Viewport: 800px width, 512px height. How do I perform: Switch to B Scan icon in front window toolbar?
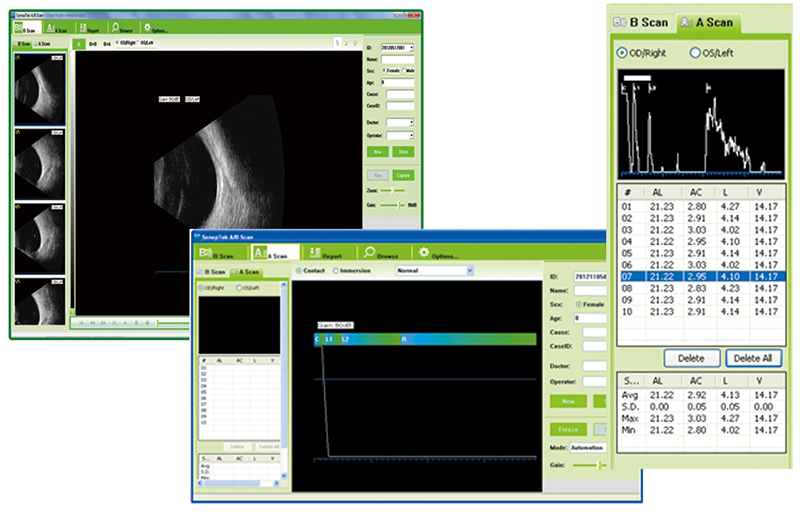[x=205, y=252]
